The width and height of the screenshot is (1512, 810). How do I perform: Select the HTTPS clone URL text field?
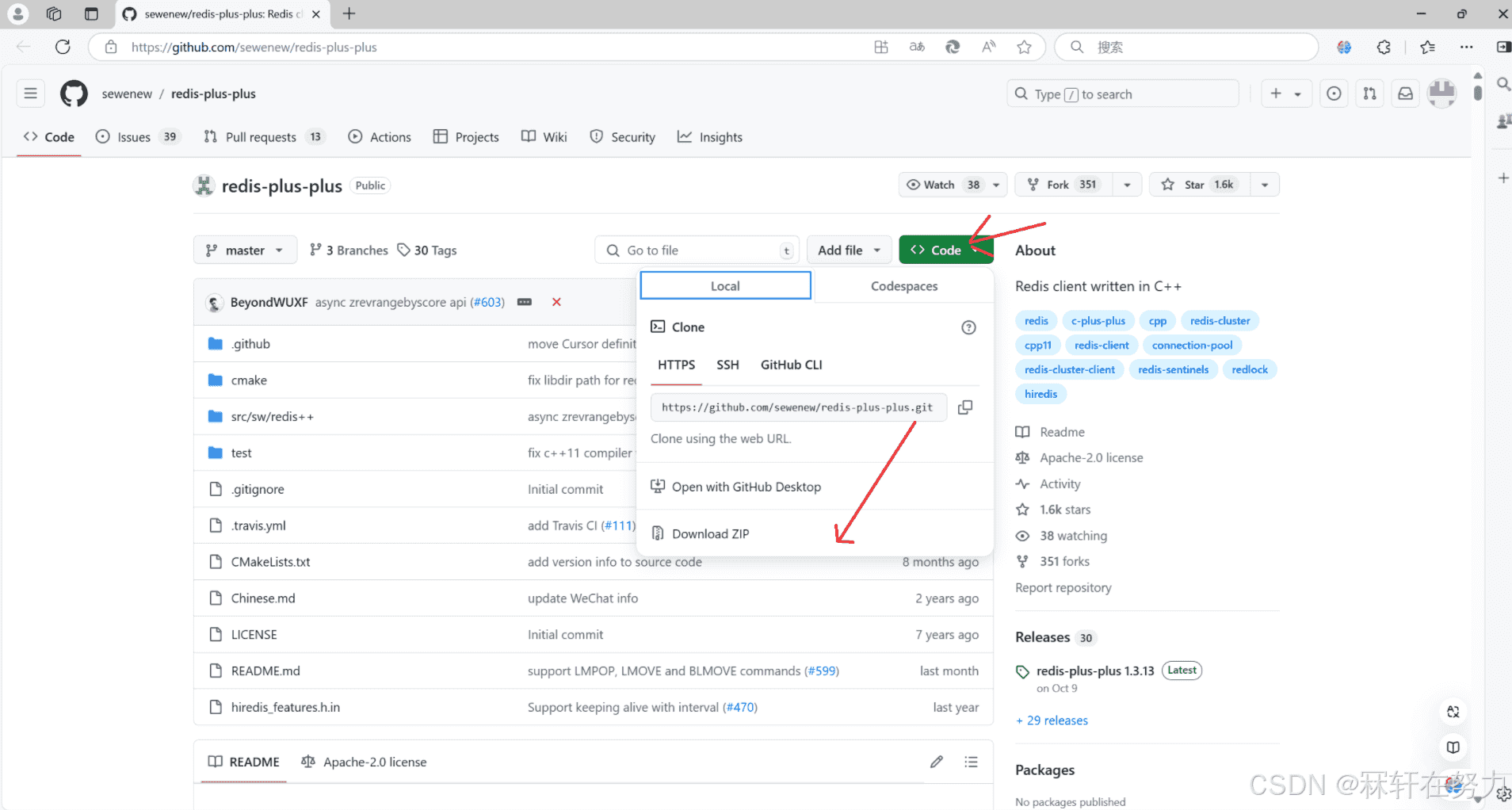pyautogui.click(x=798, y=407)
